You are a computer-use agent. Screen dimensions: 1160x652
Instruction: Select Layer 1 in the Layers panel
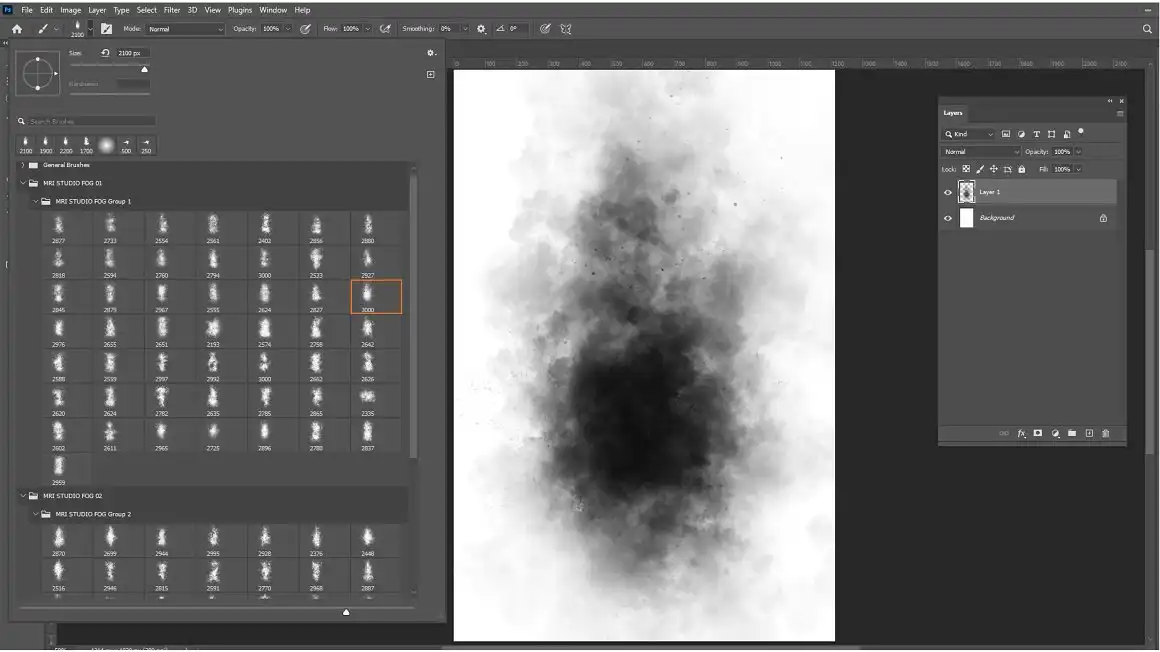point(1028,192)
